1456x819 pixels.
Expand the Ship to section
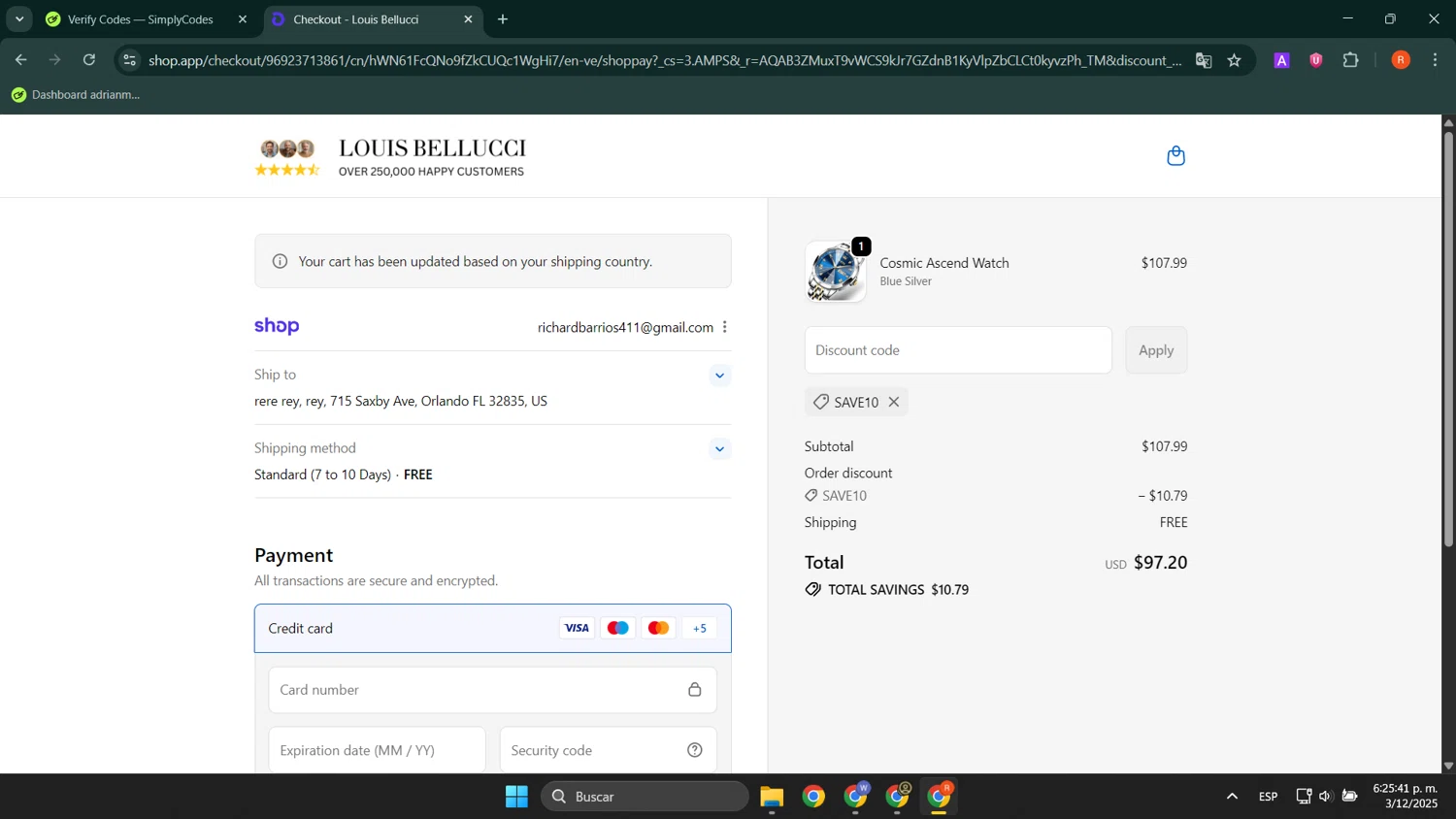pyautogui.click(x=719, y=376)
